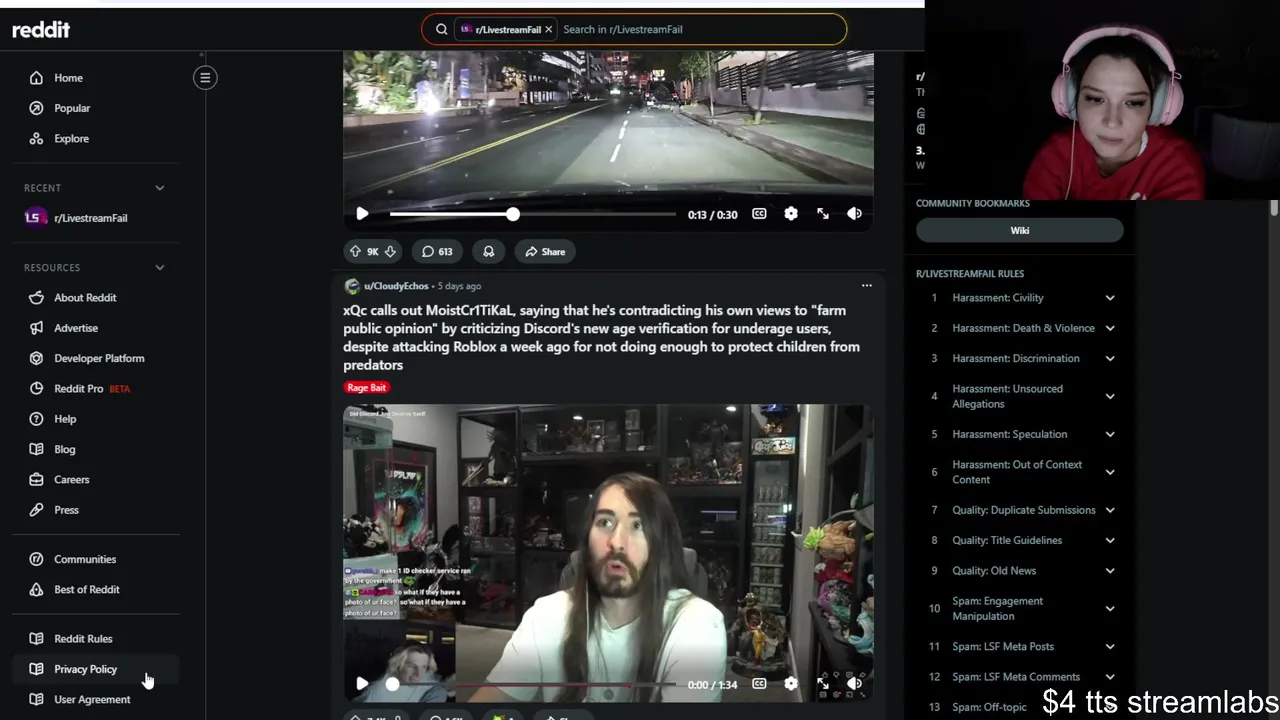
Task: Toggle captions on the top video
Action: [759, 214]
